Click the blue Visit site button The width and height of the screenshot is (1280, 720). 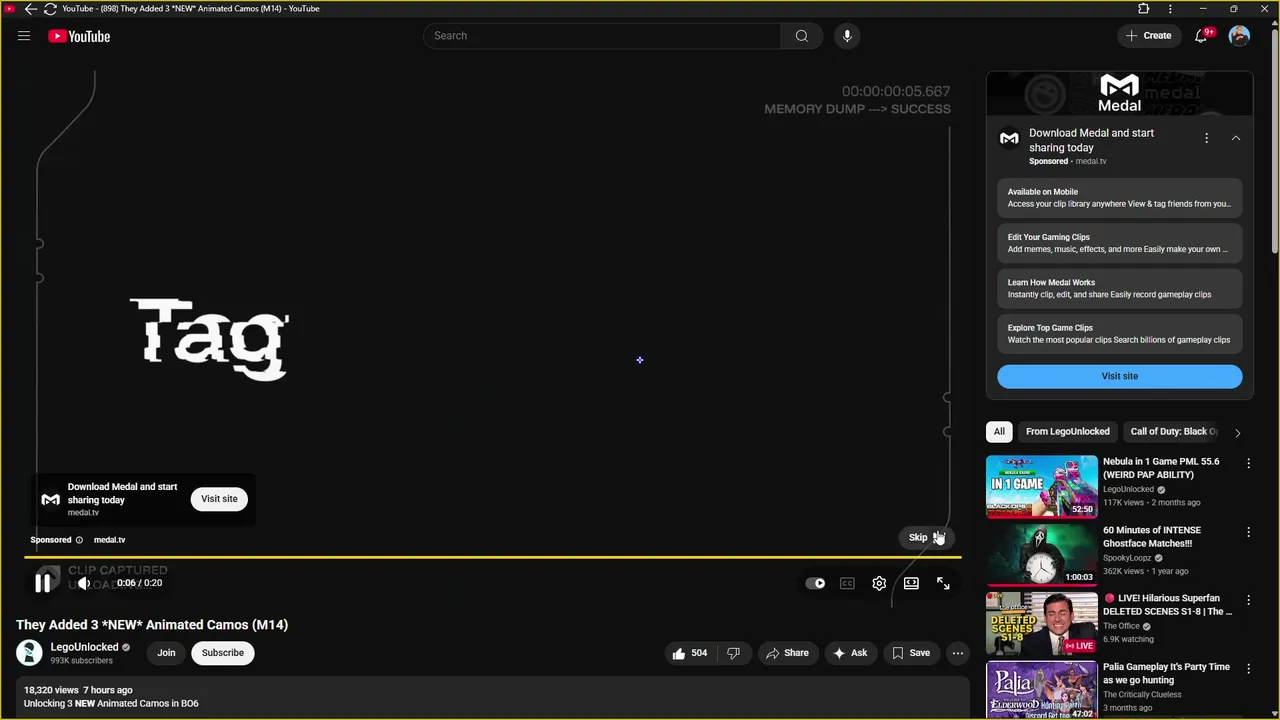(x=1119, y=376)
